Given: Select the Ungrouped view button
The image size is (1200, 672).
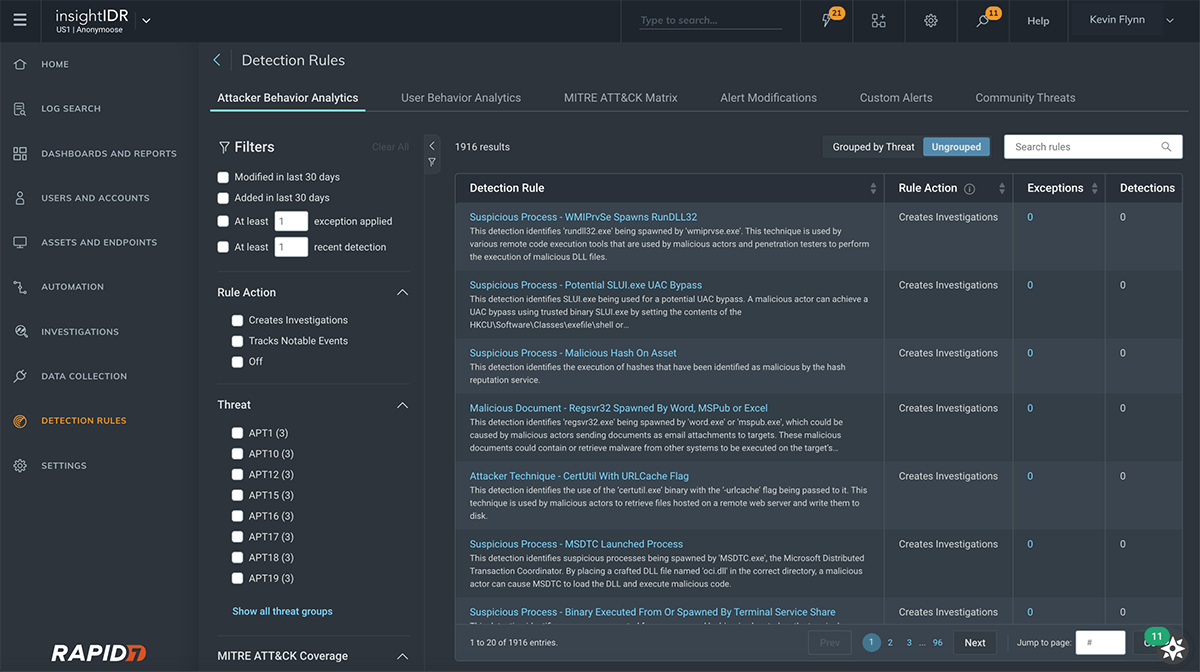Looking at the screenshot, I should point(956,147).
